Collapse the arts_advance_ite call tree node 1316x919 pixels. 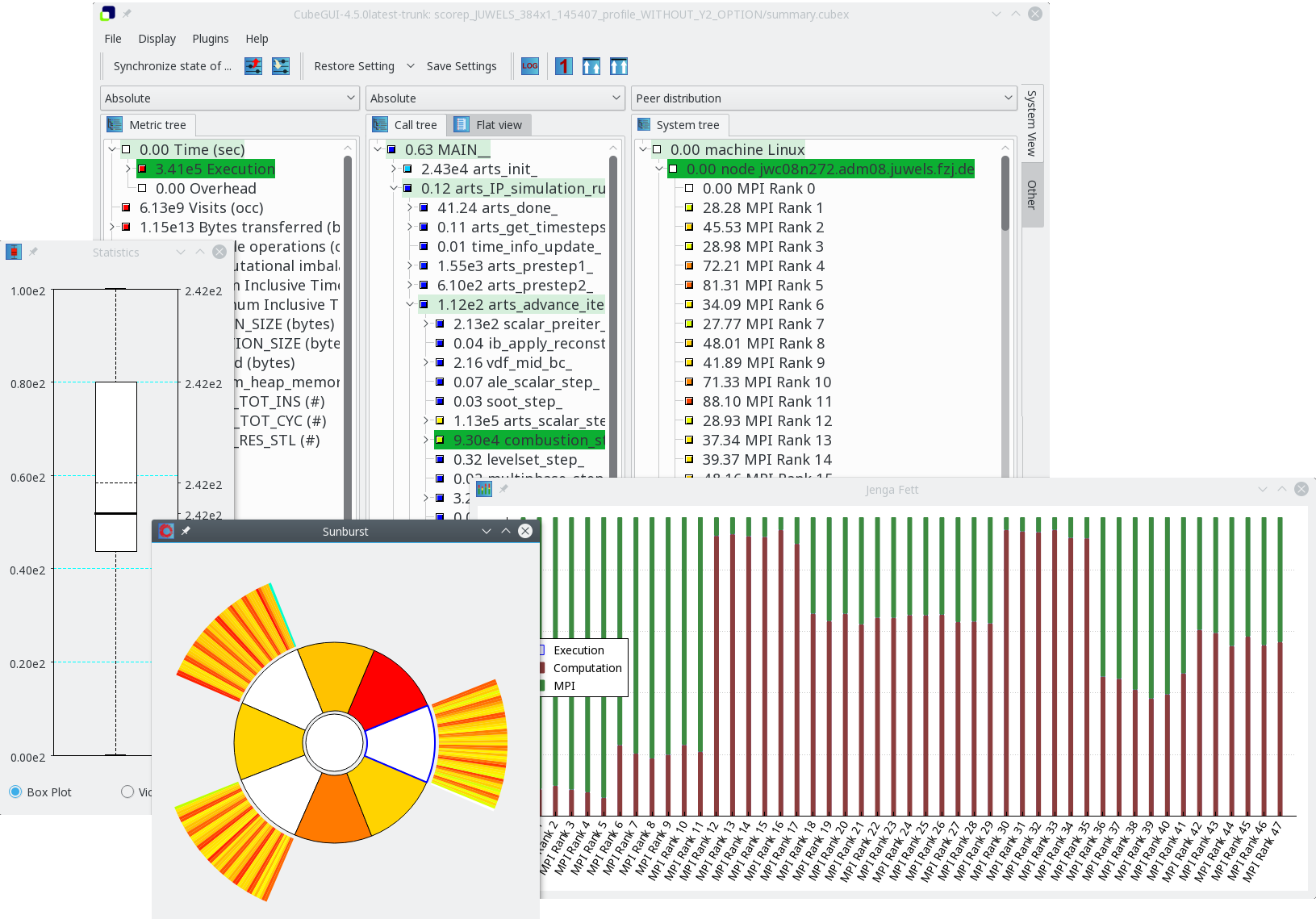pyautogui.click(x=409, y=304)
